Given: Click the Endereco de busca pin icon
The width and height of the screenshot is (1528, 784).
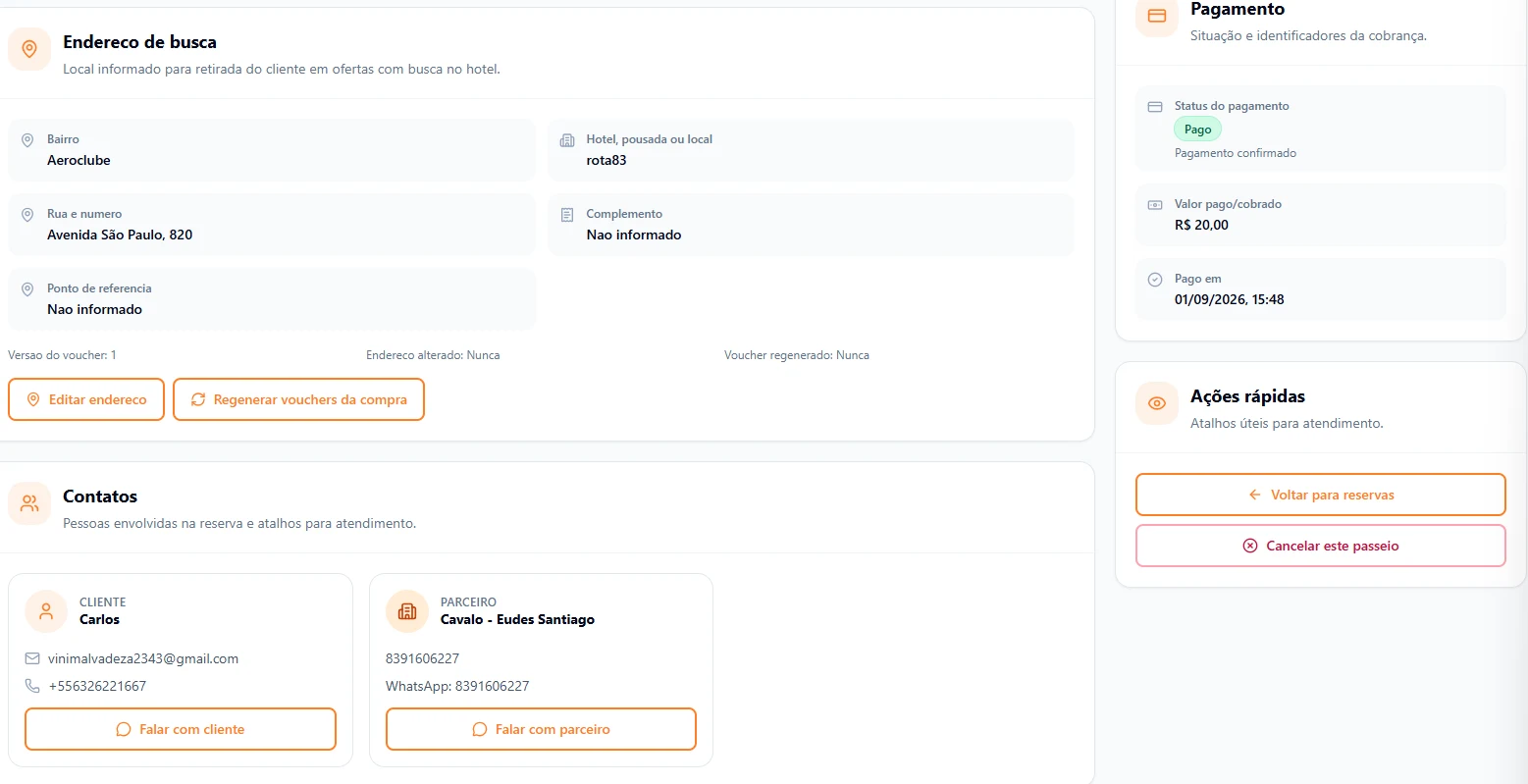Looking at the screenshot, I should point(29,49).
